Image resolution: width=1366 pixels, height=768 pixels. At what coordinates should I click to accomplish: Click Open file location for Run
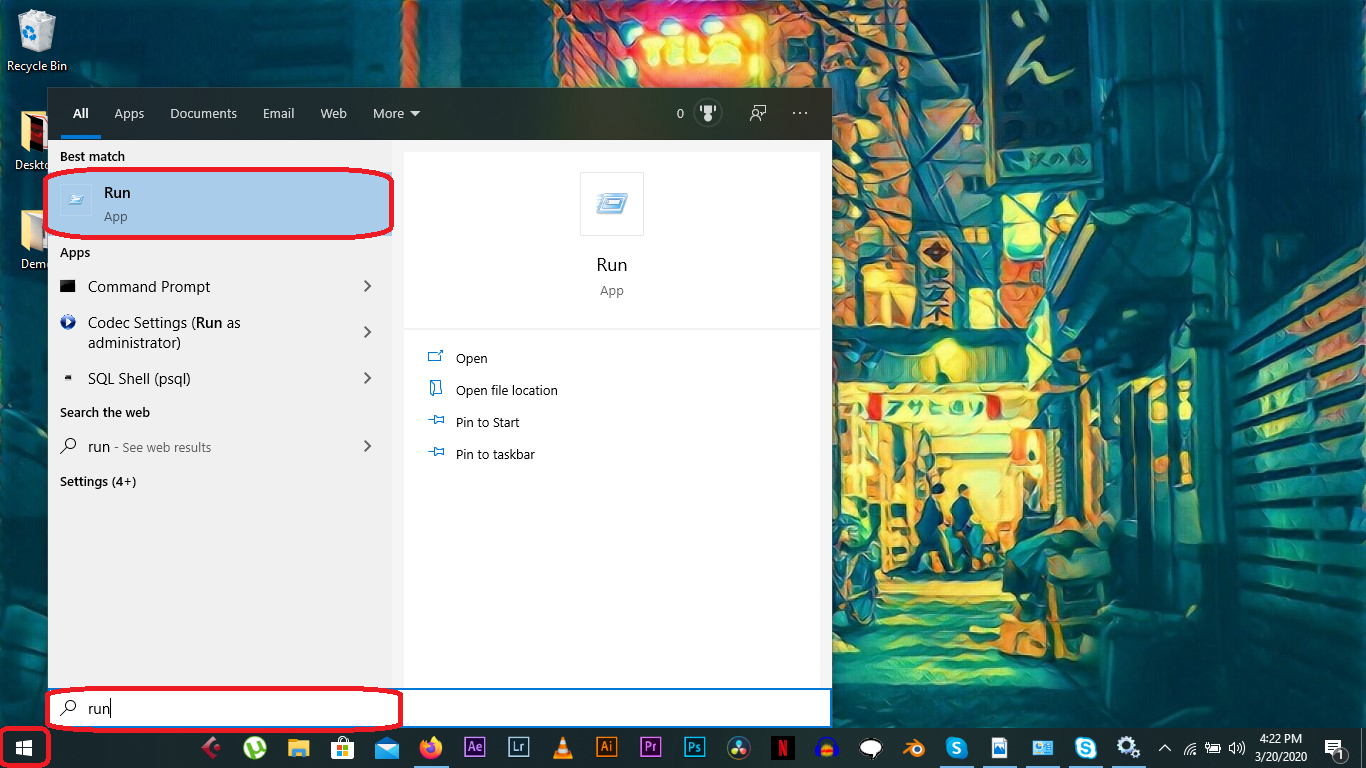pos(506,390)
